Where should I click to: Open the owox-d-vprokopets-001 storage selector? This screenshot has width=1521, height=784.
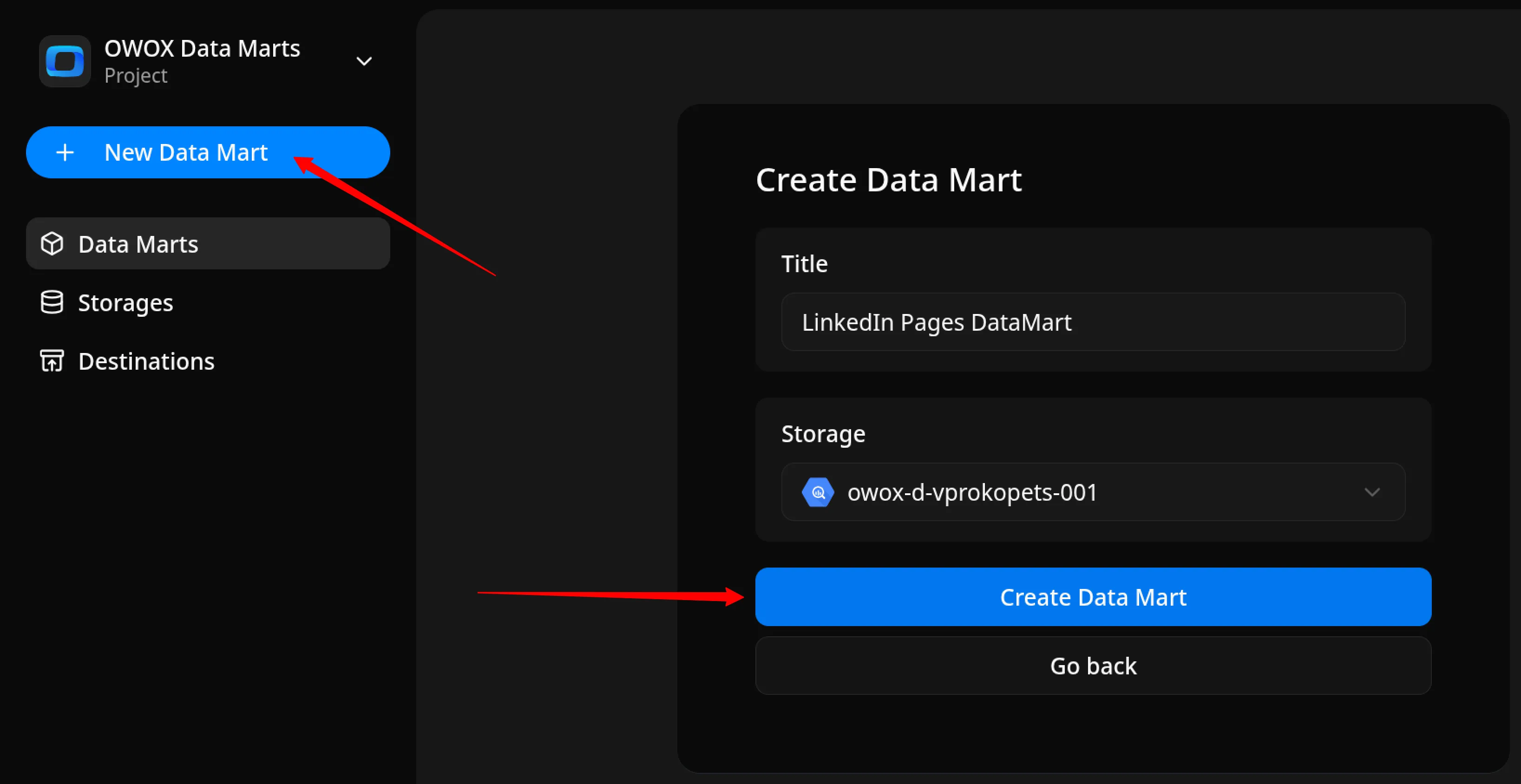pyautogui.click(x=1092, y=492)
